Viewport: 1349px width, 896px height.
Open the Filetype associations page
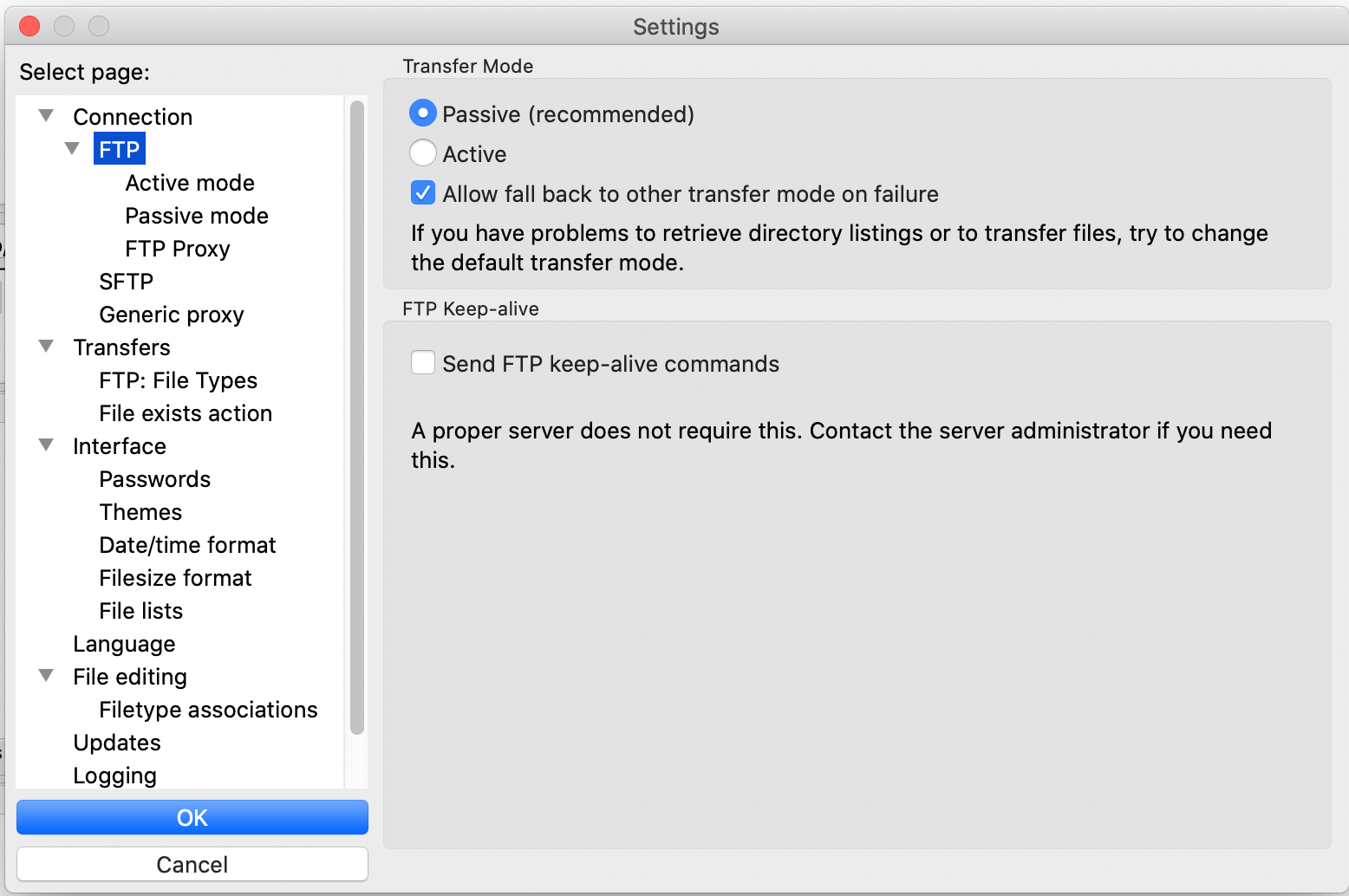coord(208,710)
